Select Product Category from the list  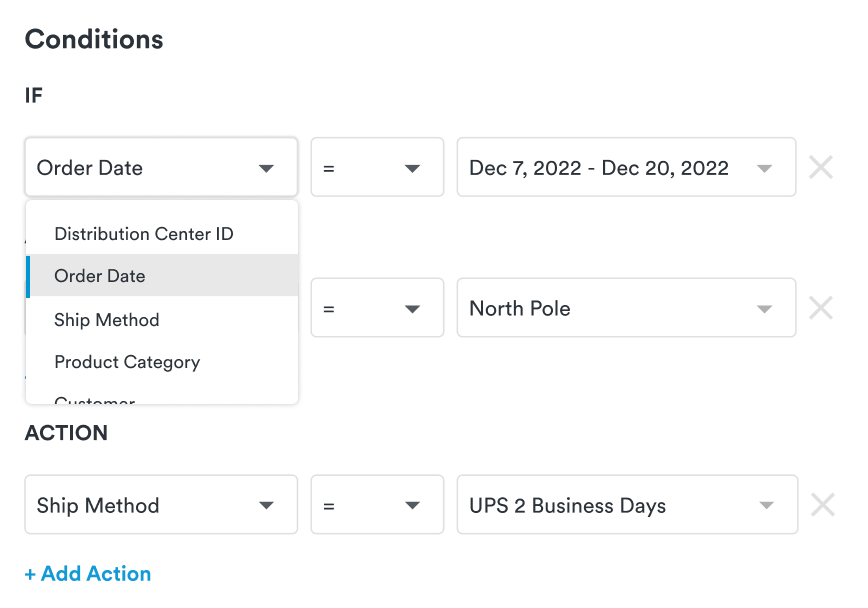127,362
